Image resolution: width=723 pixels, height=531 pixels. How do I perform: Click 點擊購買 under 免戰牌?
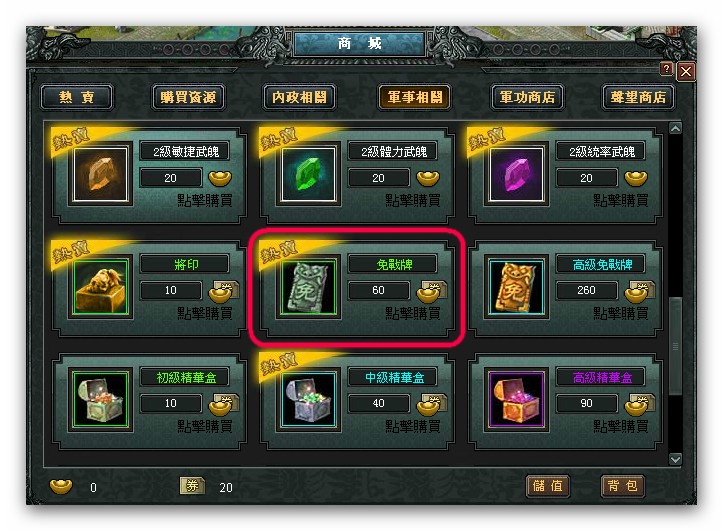413,313
